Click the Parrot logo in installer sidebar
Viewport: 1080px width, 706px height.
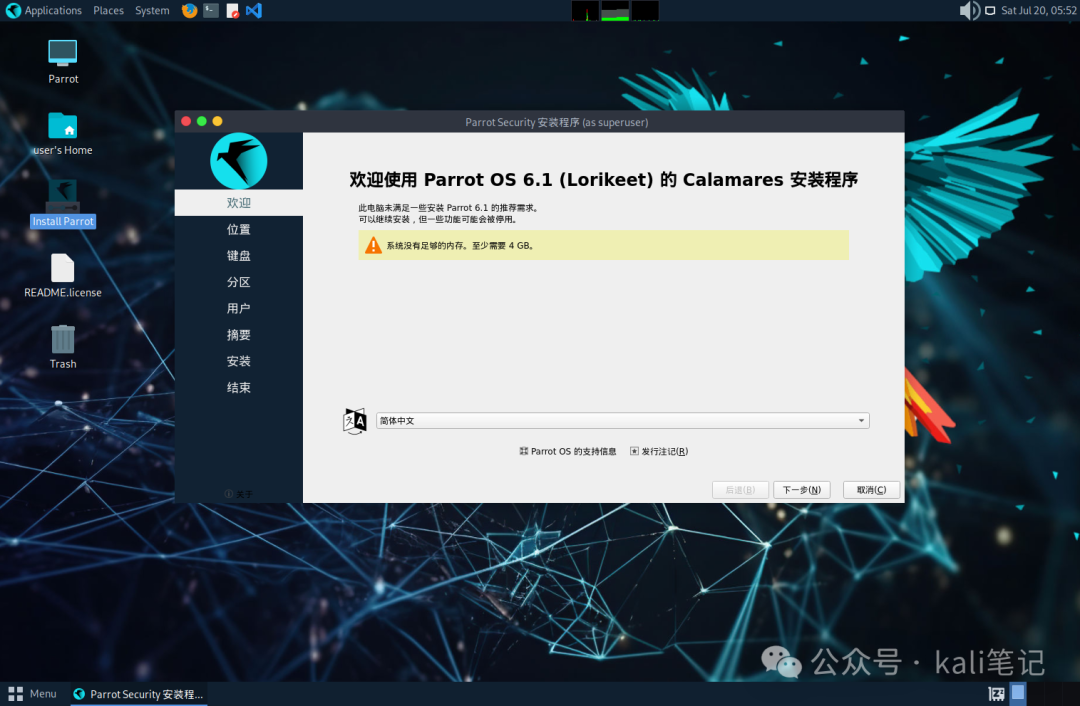238,161
